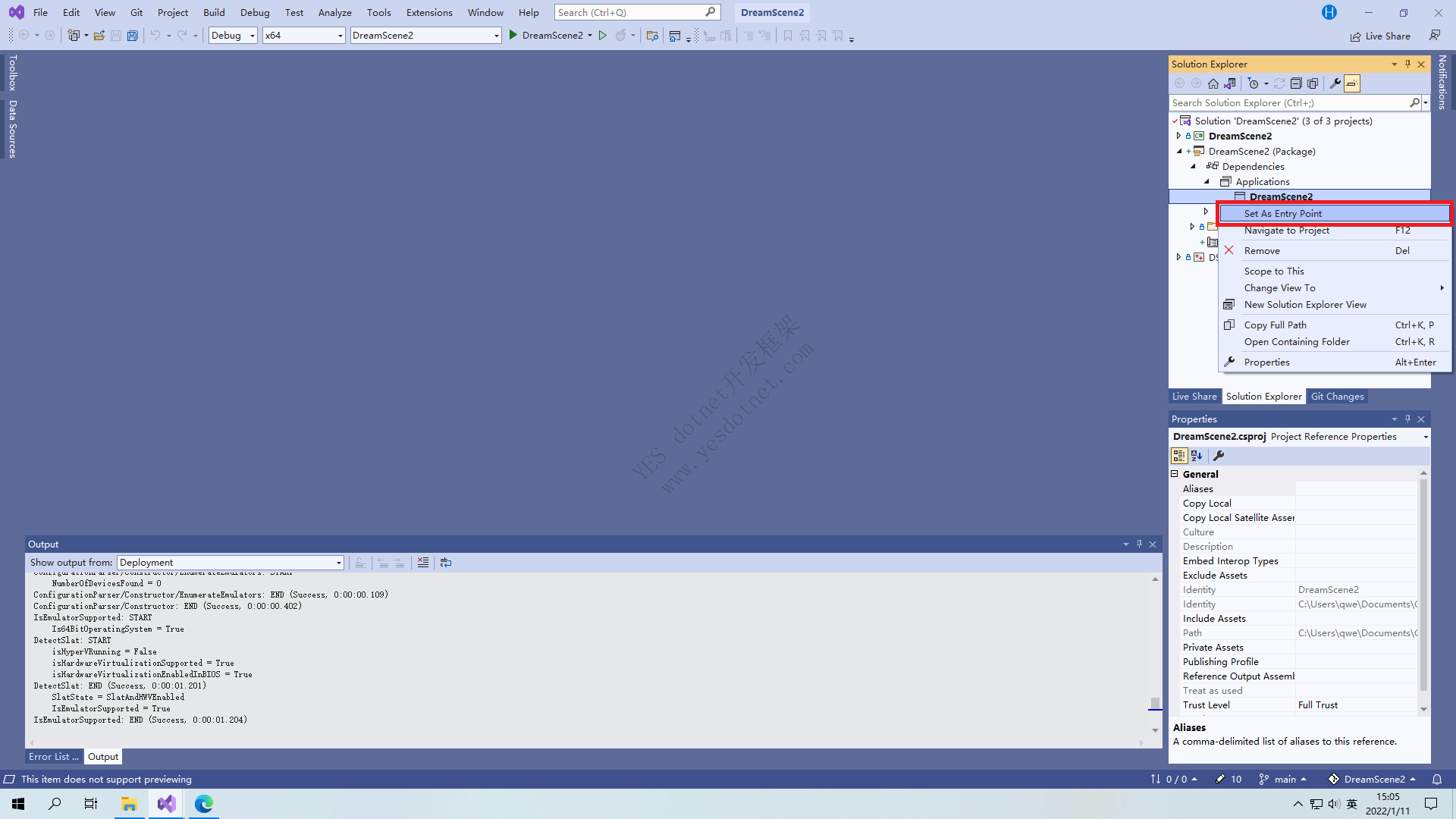
Task: Click Show All Files icon in Solution Explorer
Action: click(1313, 84)
